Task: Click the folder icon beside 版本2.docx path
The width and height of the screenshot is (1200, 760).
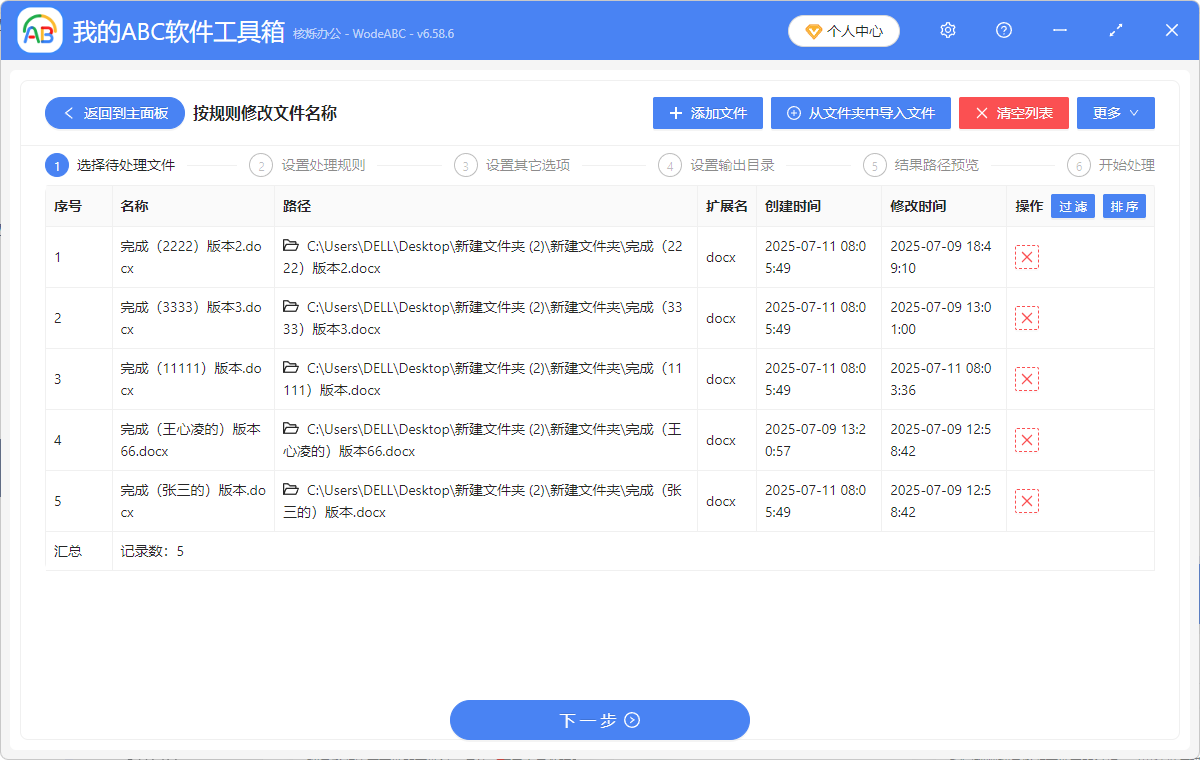Action: tap(291, 246)
